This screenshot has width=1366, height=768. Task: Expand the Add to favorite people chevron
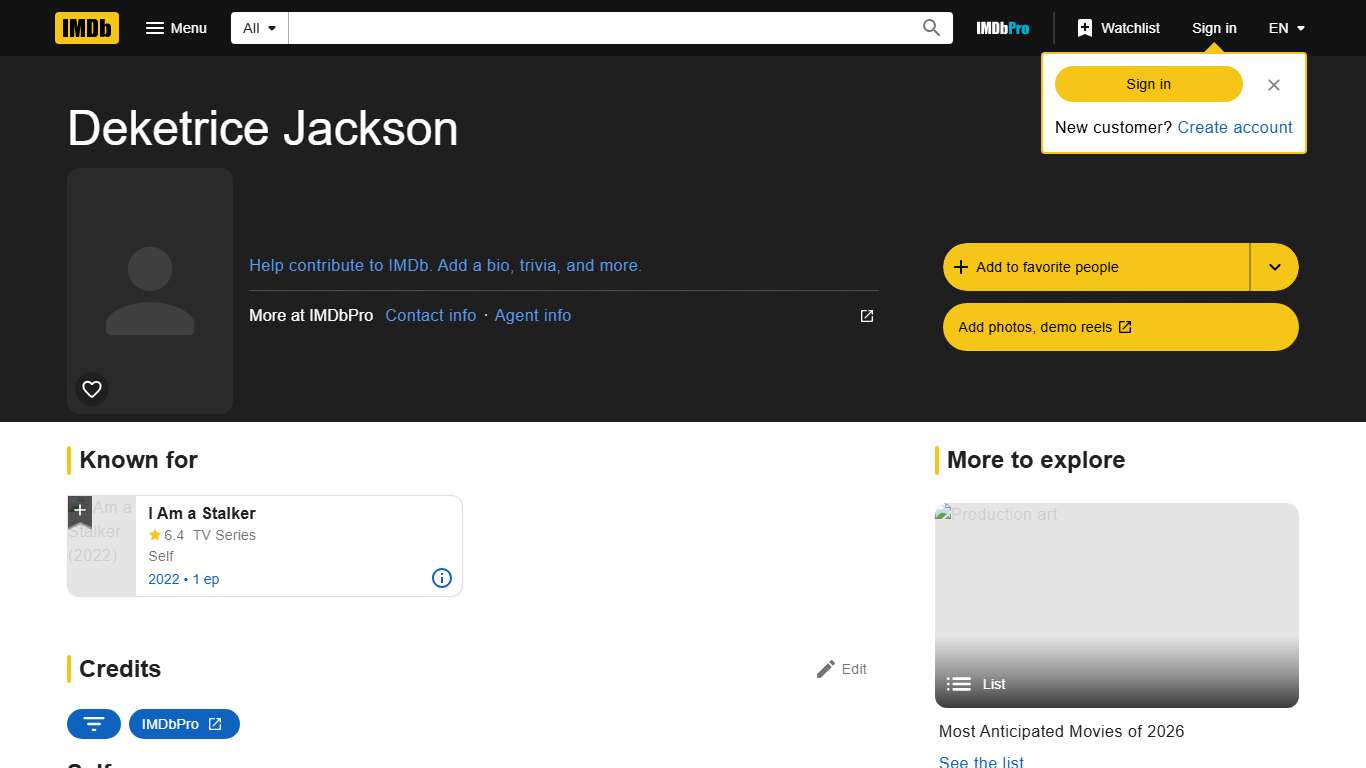tap(1274, 267)
